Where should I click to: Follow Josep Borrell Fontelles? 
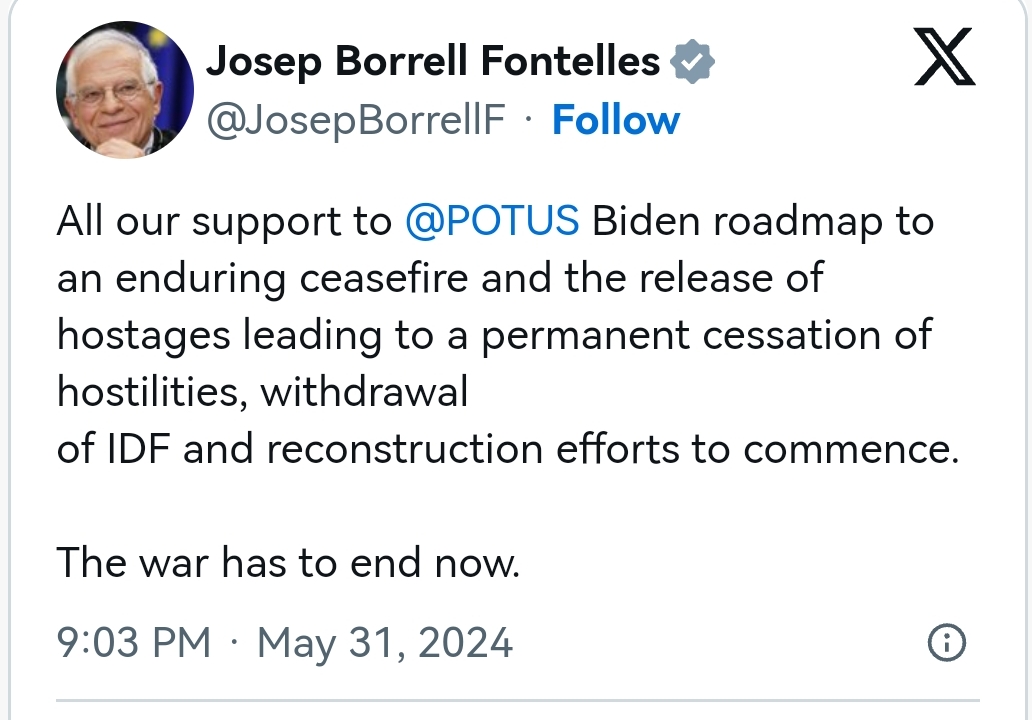pyautogui.click(x=615, y=121)
